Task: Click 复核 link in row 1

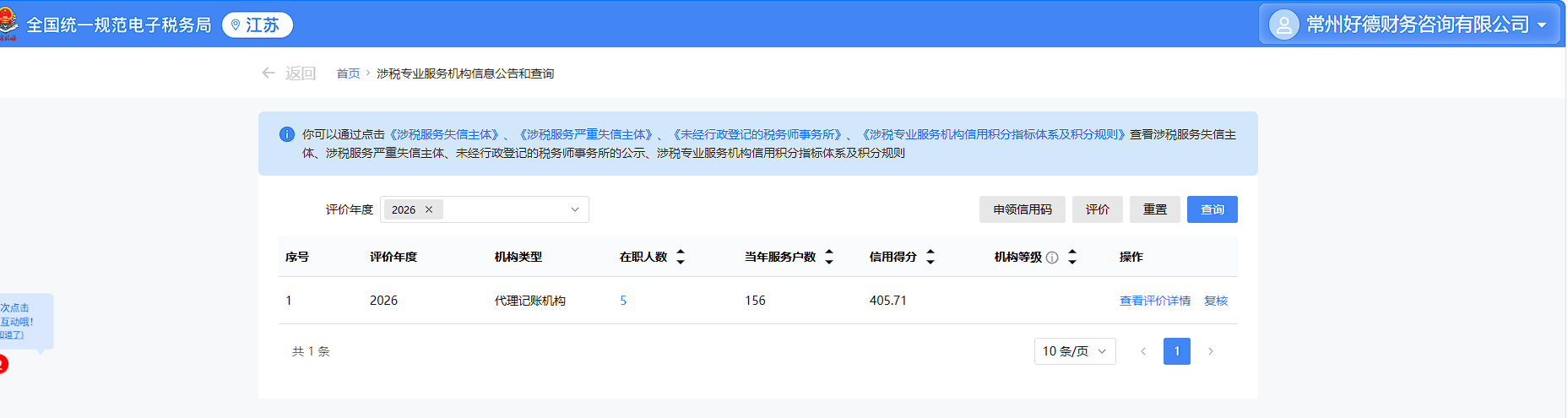Action: (1216, 301)
